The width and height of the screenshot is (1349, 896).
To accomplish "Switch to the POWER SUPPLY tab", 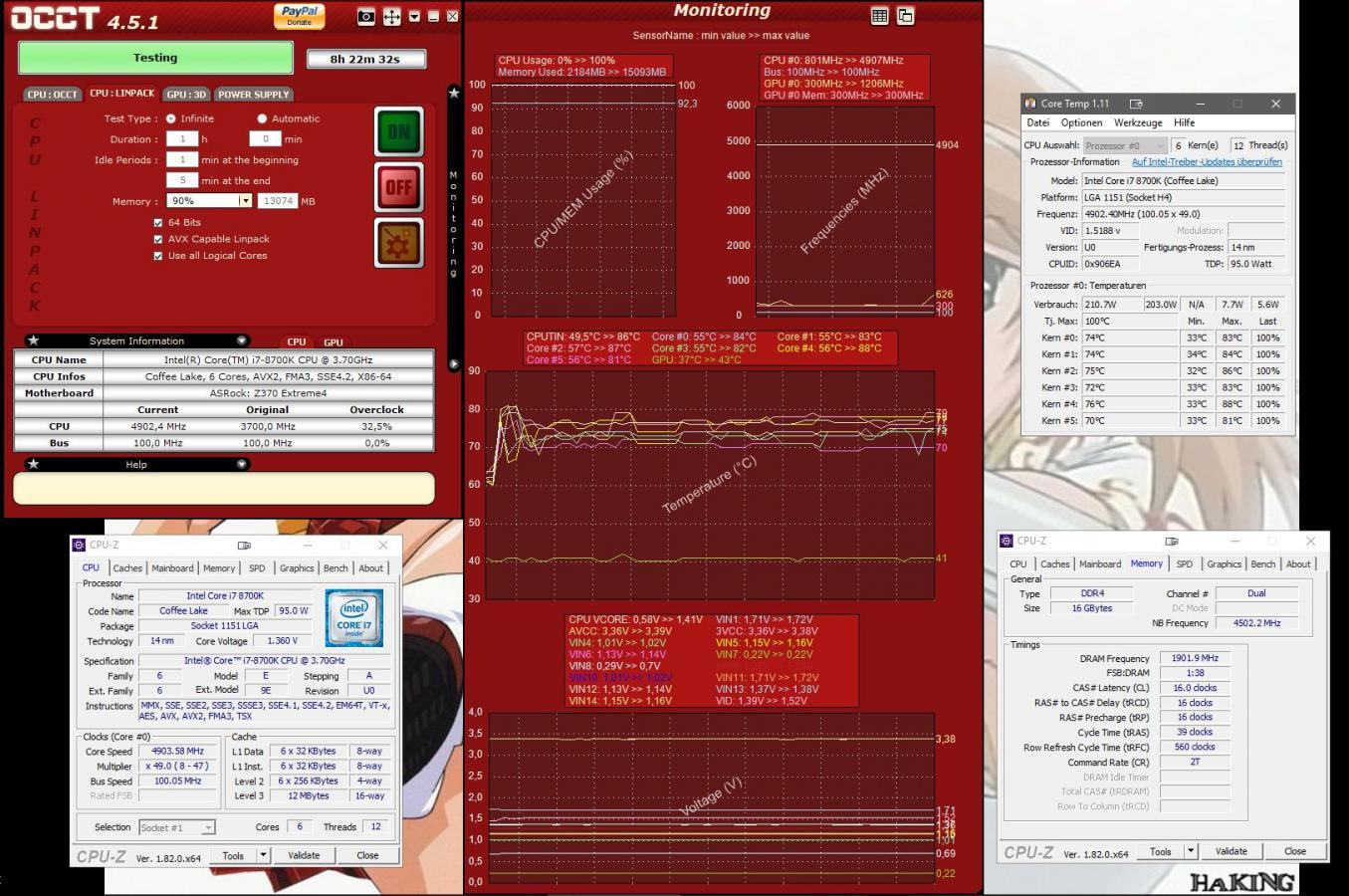I will tap(253, 95).
